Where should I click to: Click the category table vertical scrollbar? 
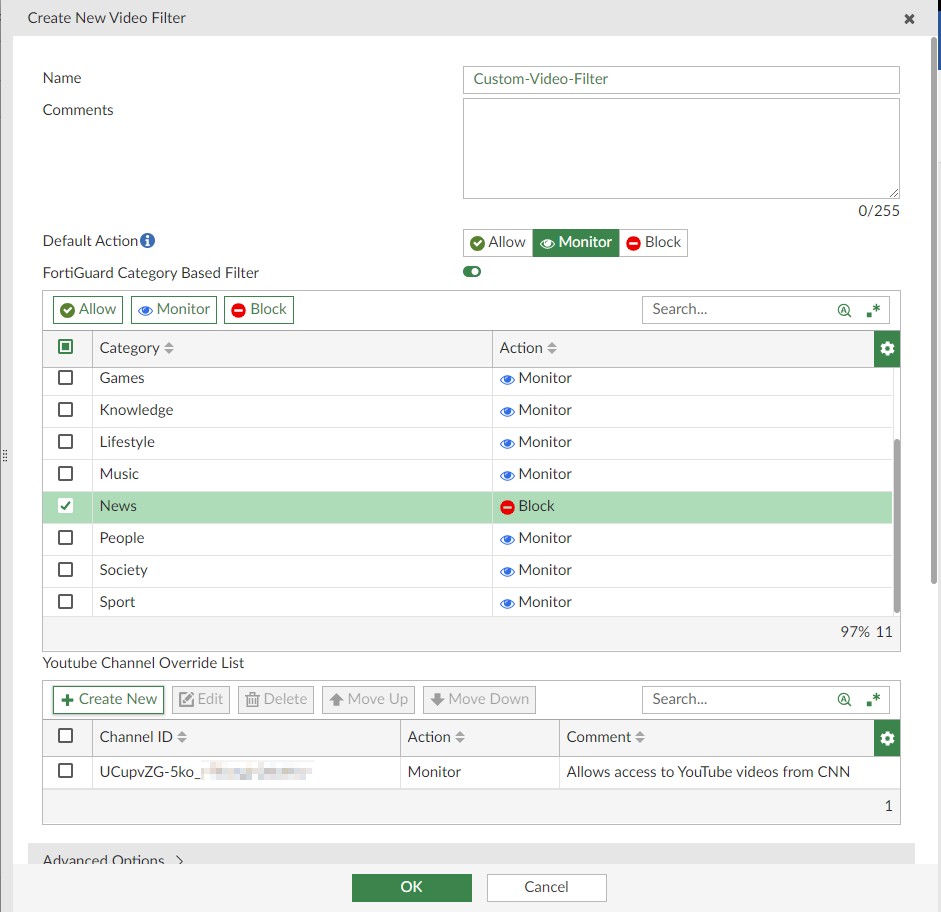point(897,526)
